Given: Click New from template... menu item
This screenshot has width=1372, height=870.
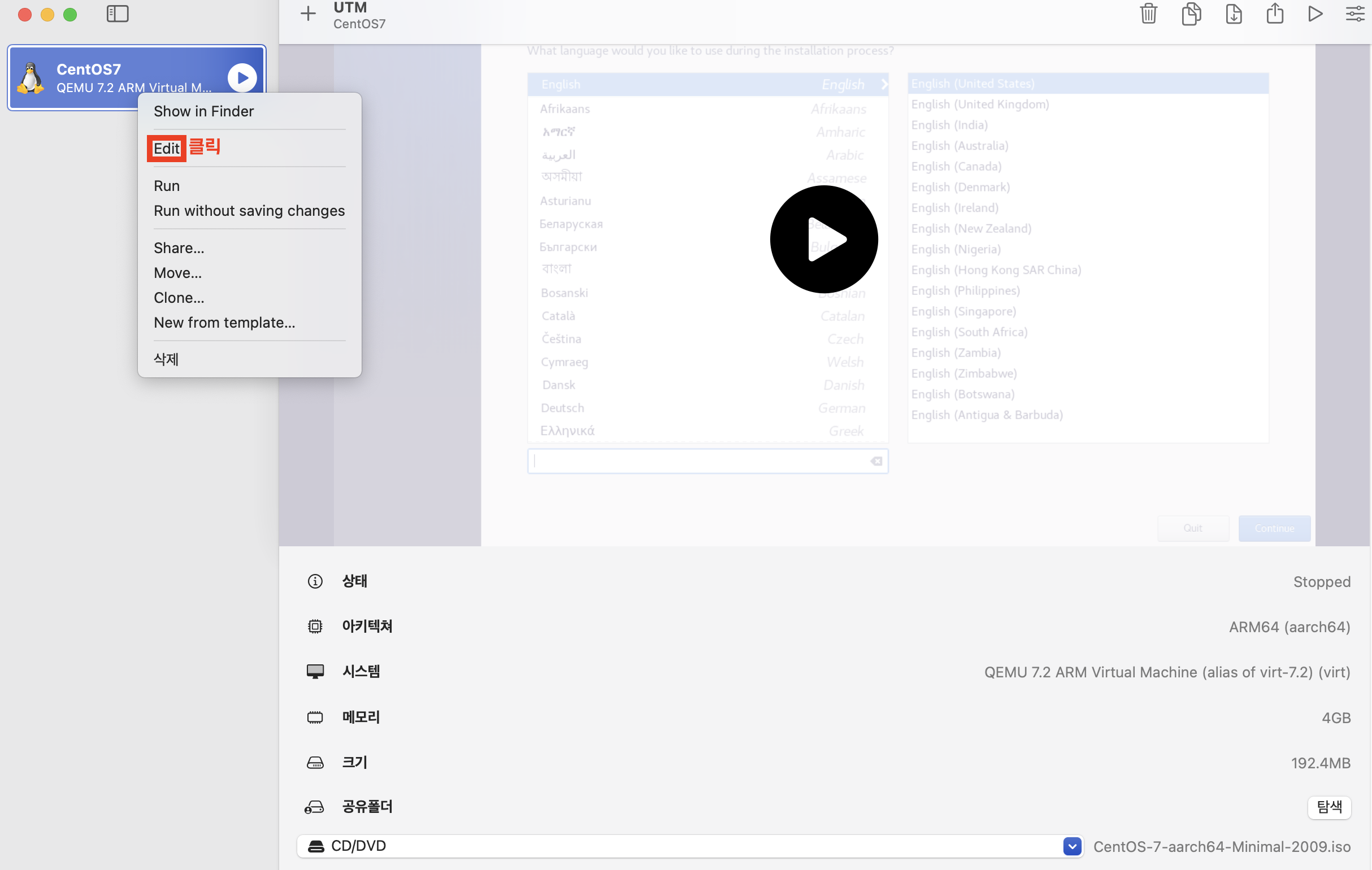Looking at the screenshot, I should tap(224, 323).
